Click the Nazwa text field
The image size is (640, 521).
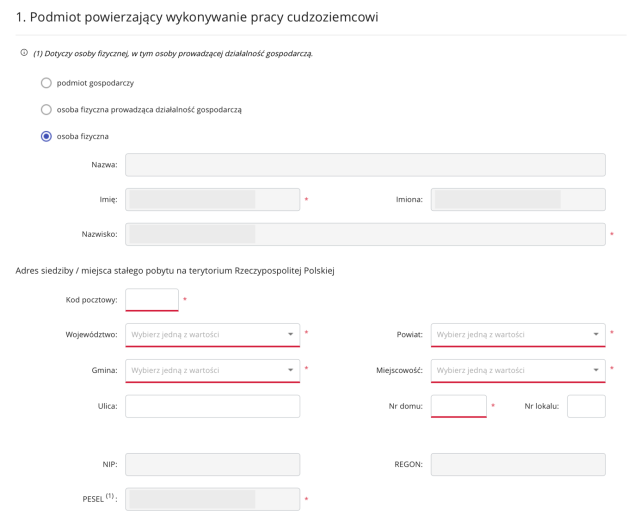pyautogui.click(x=365, y=165)
